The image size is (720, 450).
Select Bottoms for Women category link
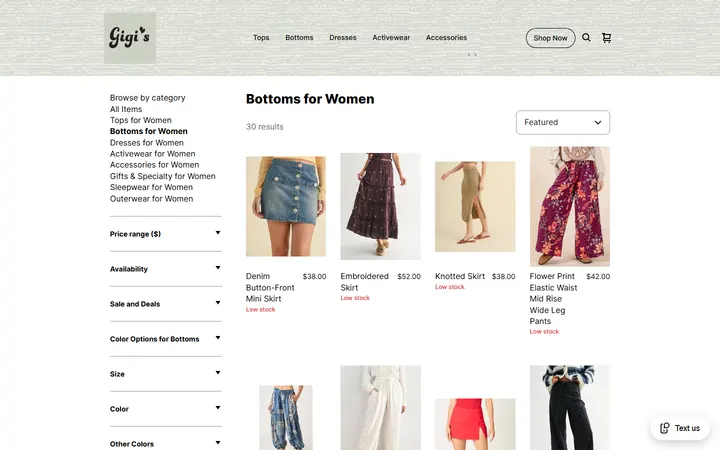pyautogui.click(x=148, y=131)
